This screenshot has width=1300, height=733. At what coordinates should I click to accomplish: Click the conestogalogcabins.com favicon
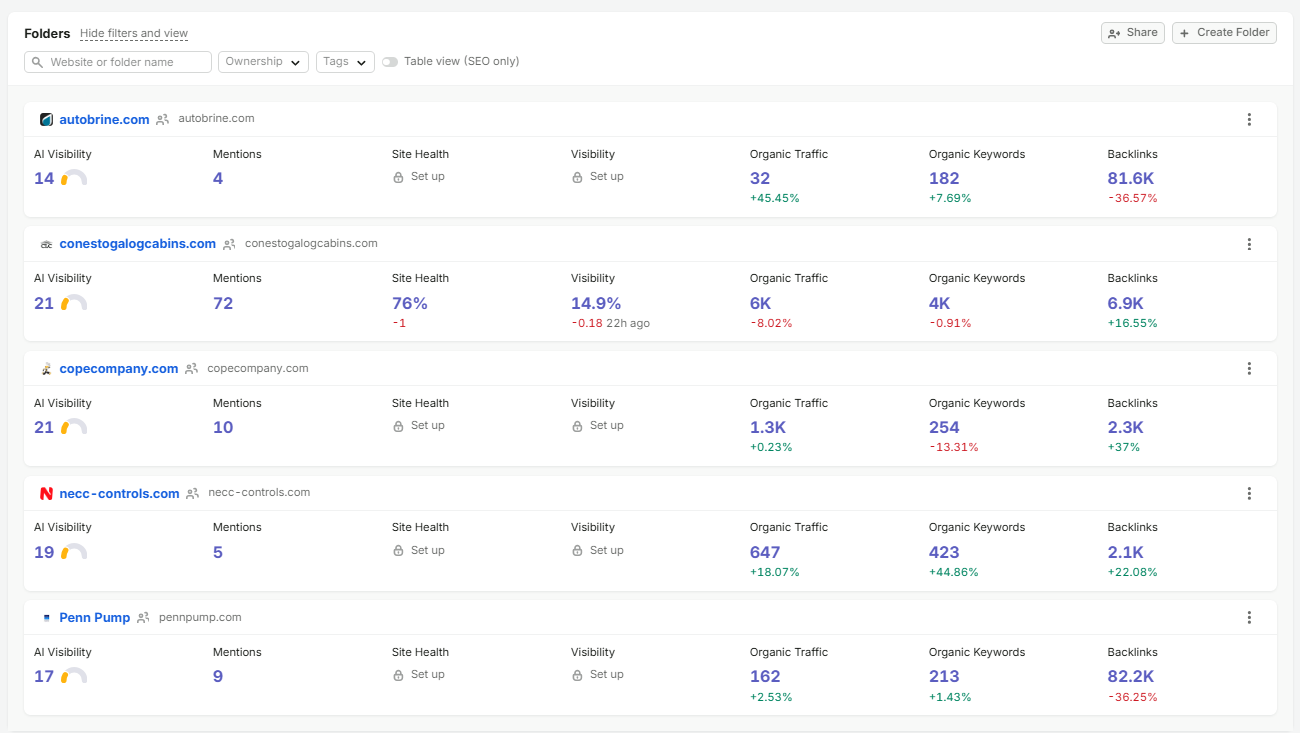tap(46, 244)
